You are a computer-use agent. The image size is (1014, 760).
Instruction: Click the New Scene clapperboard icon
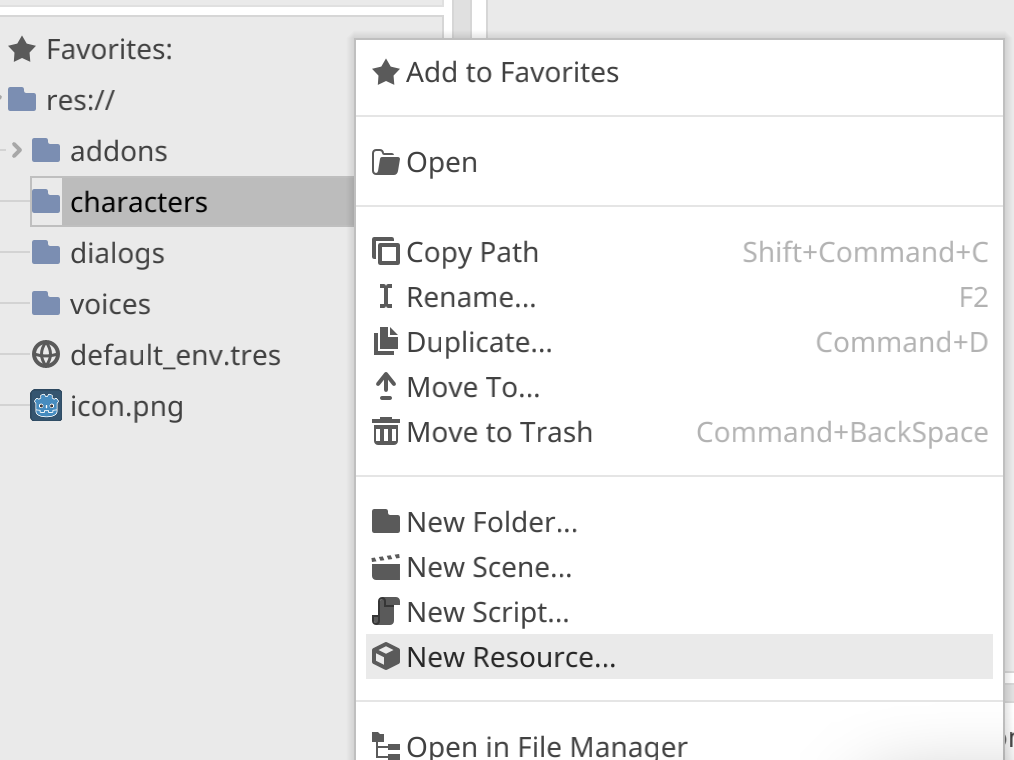coord(385,567)
